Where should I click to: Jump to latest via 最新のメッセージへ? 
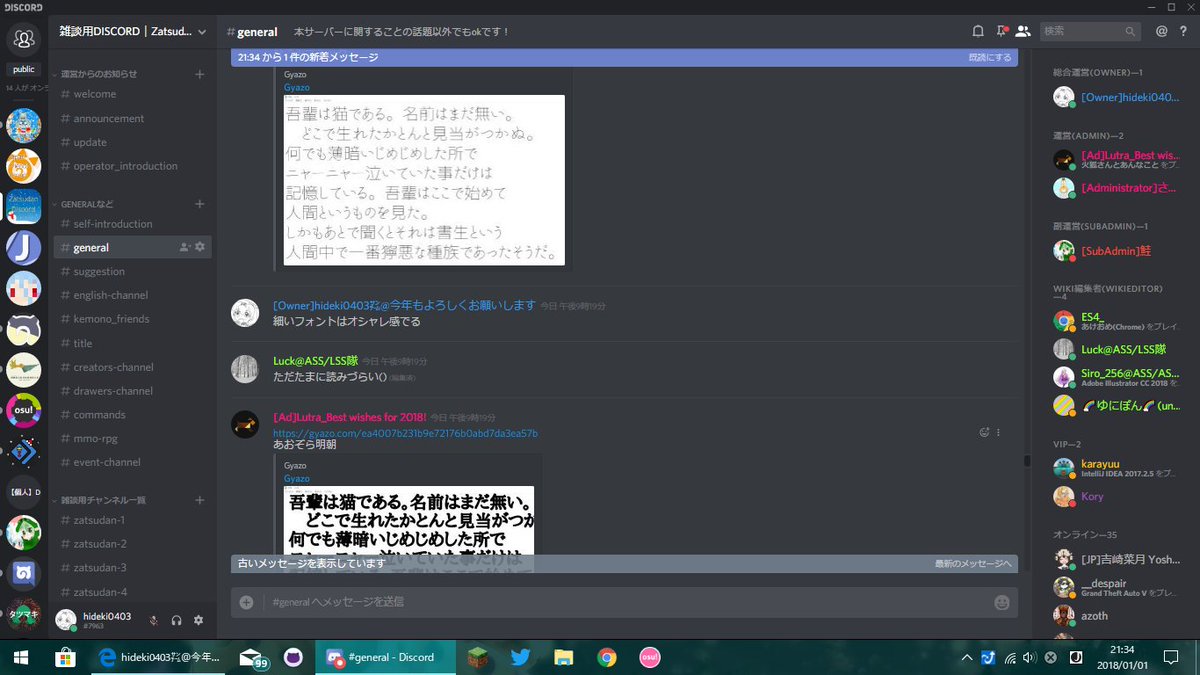click(x=973, y=564)
